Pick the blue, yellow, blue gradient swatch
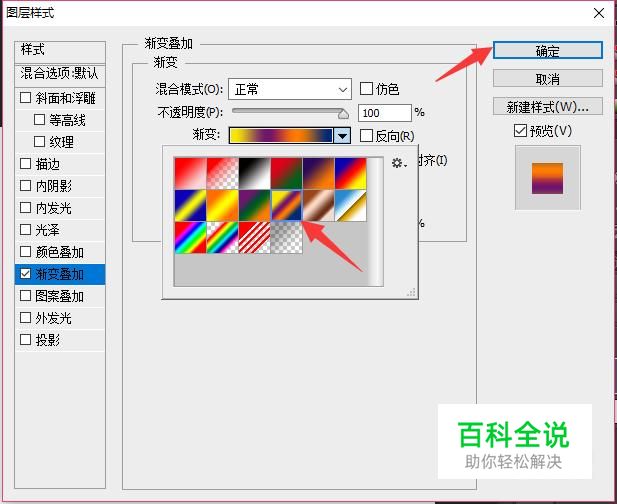 pos(190,205)
